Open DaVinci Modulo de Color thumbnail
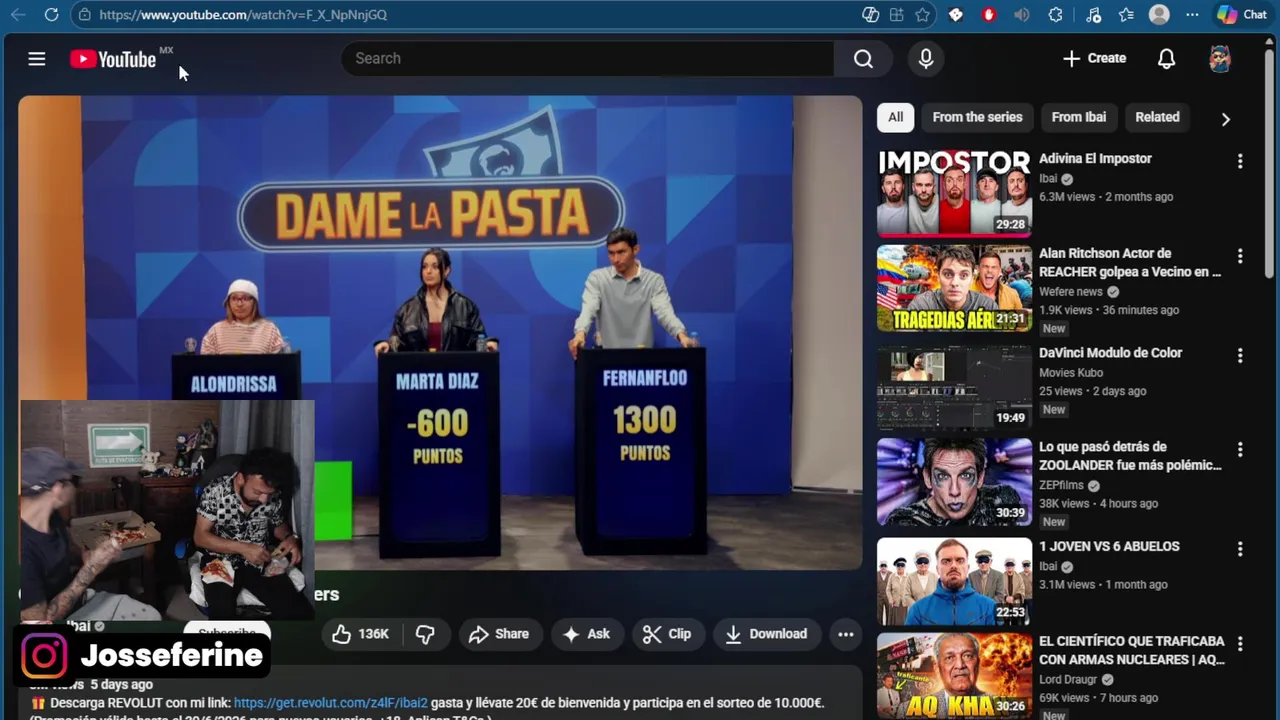Viewport: 1280px width, 720px height. (x=954, y=388)
